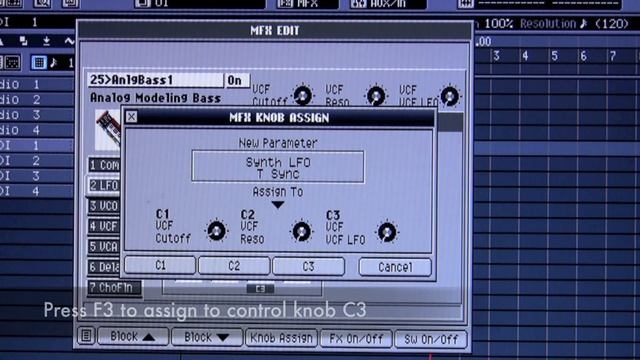Open the 7 ChoFln tab in MFX Edit
This screenshot has width=640, height=360.
(x=115, y=287)
